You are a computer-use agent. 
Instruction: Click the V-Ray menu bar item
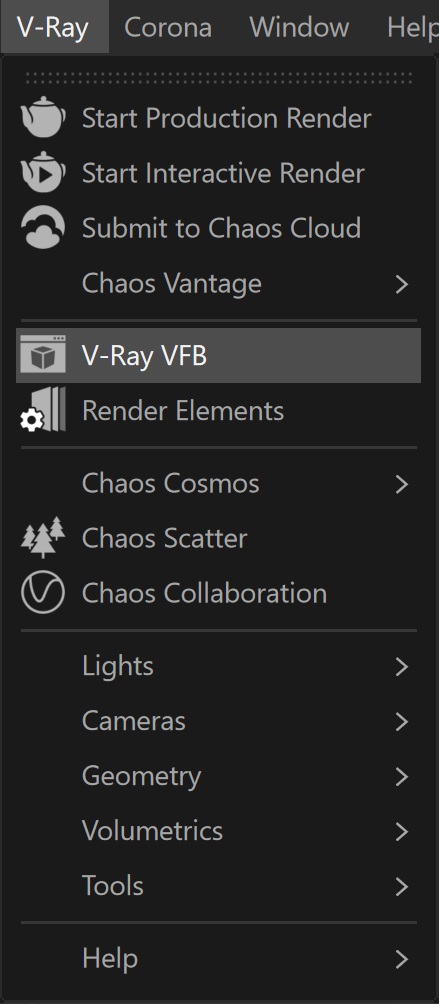click(53, 27)
